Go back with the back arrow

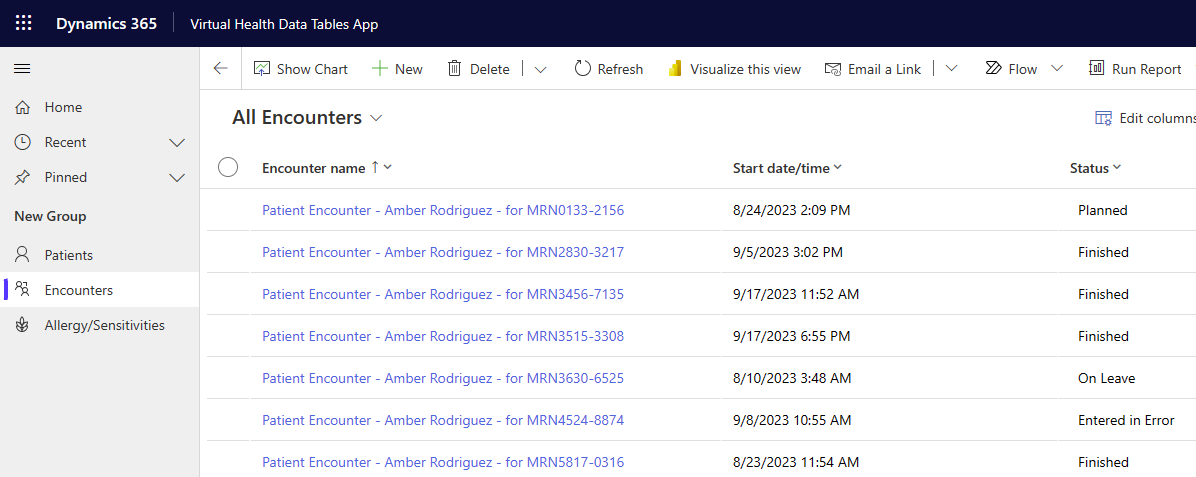[220, 69]
